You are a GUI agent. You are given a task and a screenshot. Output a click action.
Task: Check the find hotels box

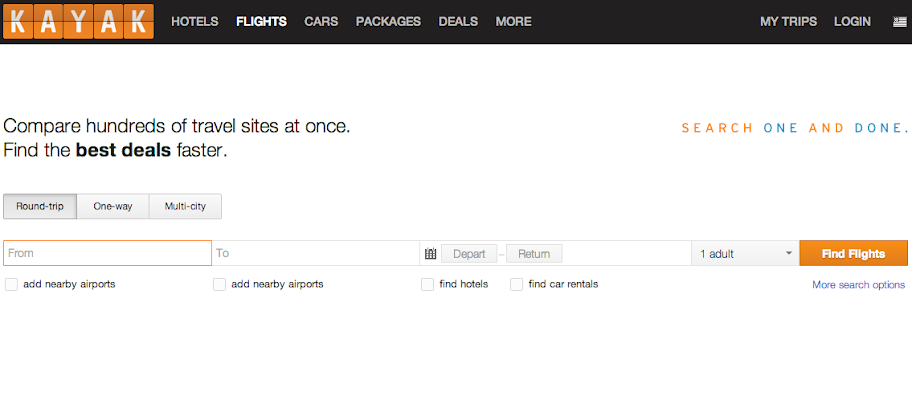pos(428,285)
